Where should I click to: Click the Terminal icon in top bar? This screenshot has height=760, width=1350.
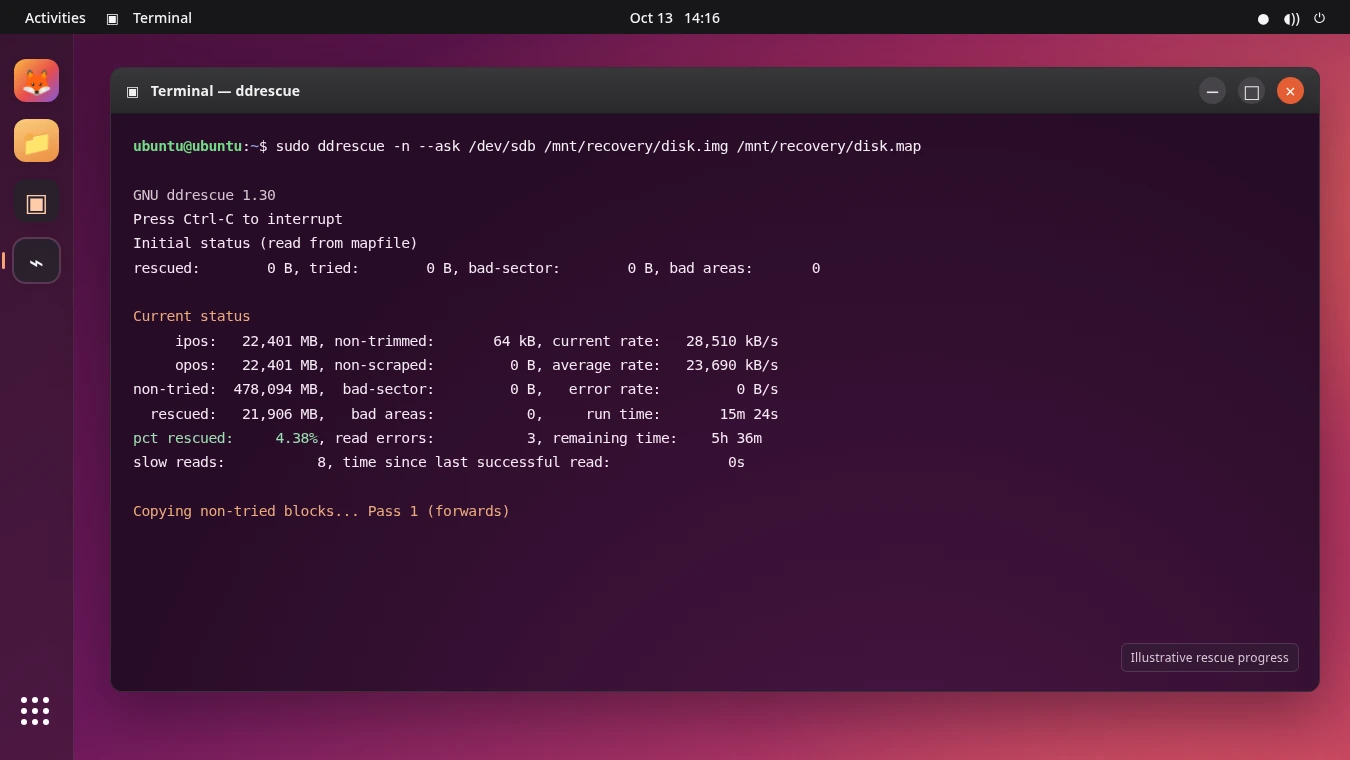pyautogui.click(x=112, y=18)
